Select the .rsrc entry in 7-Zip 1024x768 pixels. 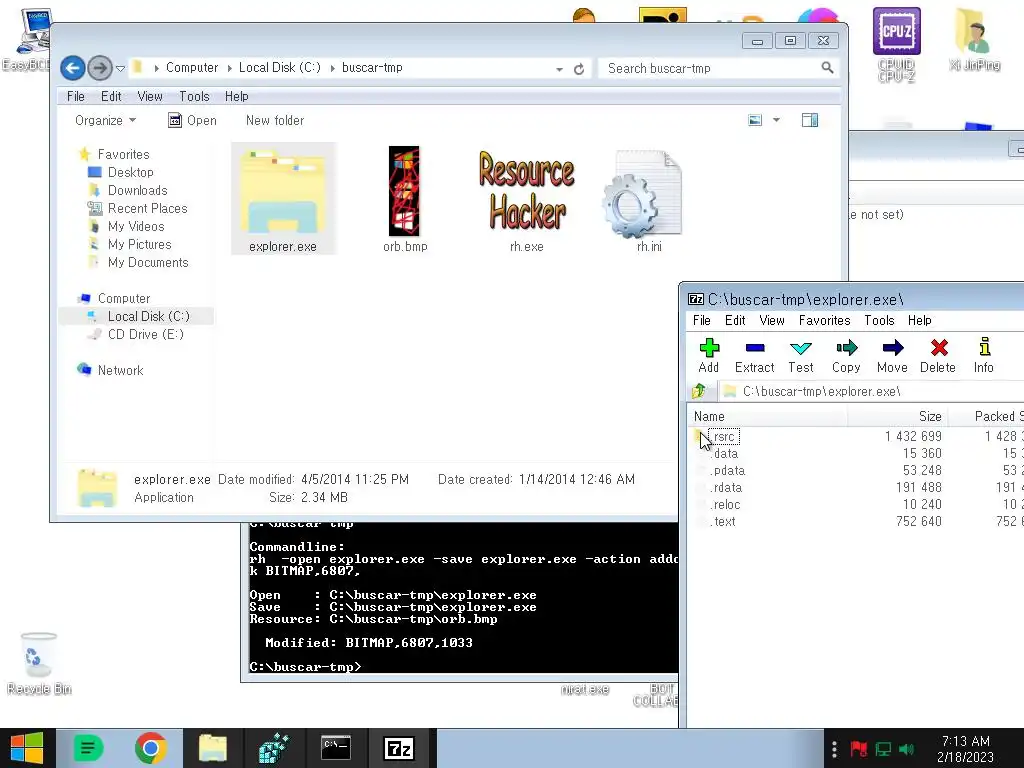point(724,436)
